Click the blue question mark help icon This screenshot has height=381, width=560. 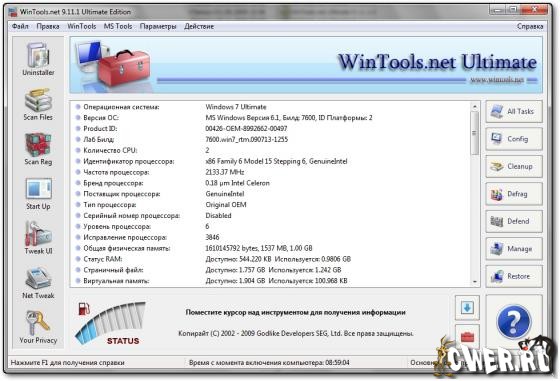(x=514, y=322)
